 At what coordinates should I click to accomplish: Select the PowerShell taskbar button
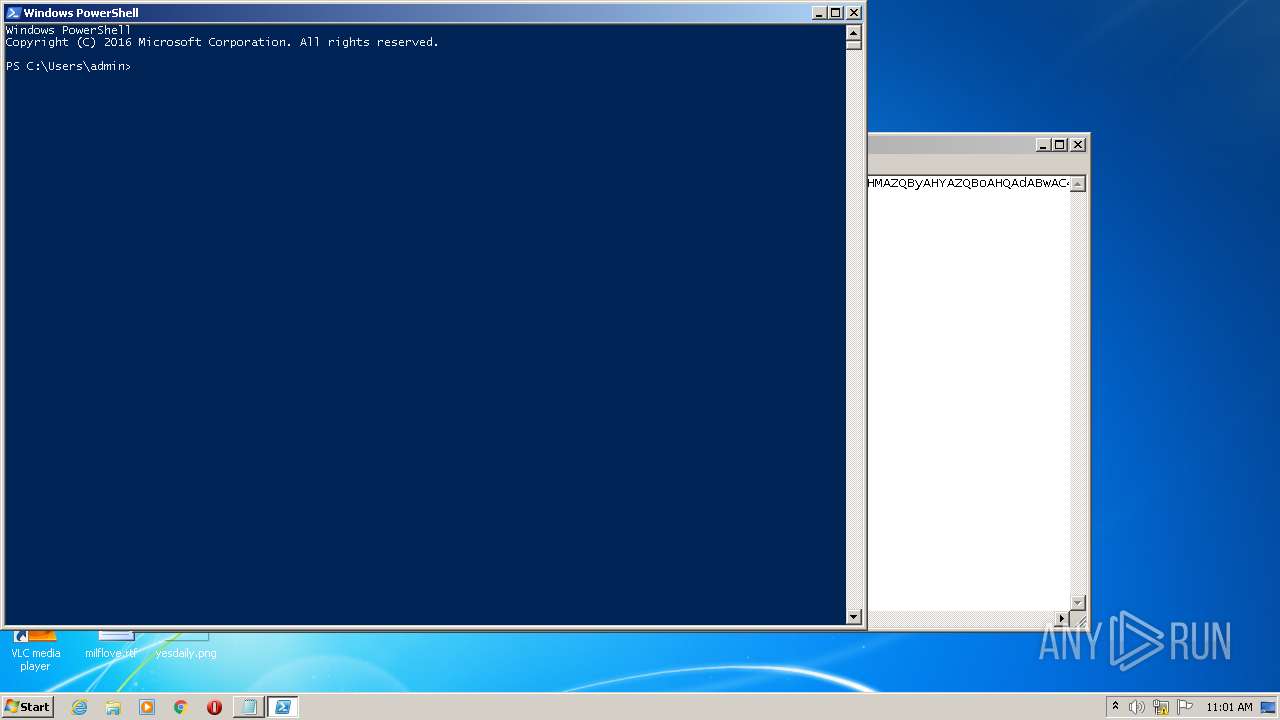click(283, 707)
